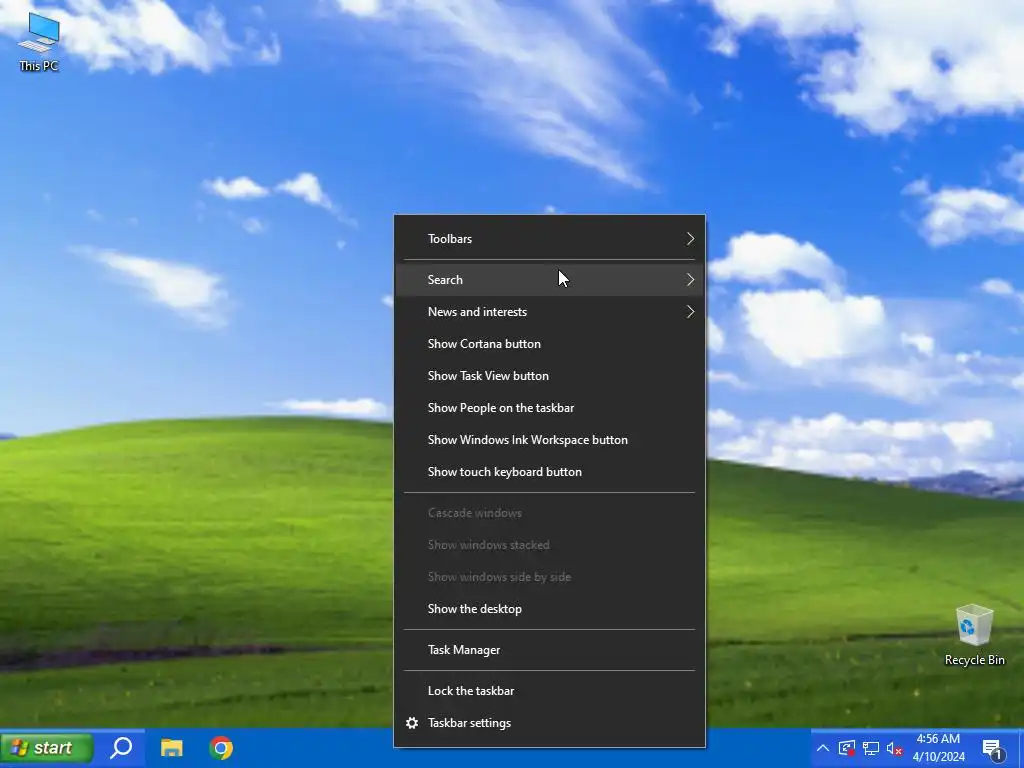
Task: Click the arrow next to Search
Action: pyautogui.click(x=690, y=280)
